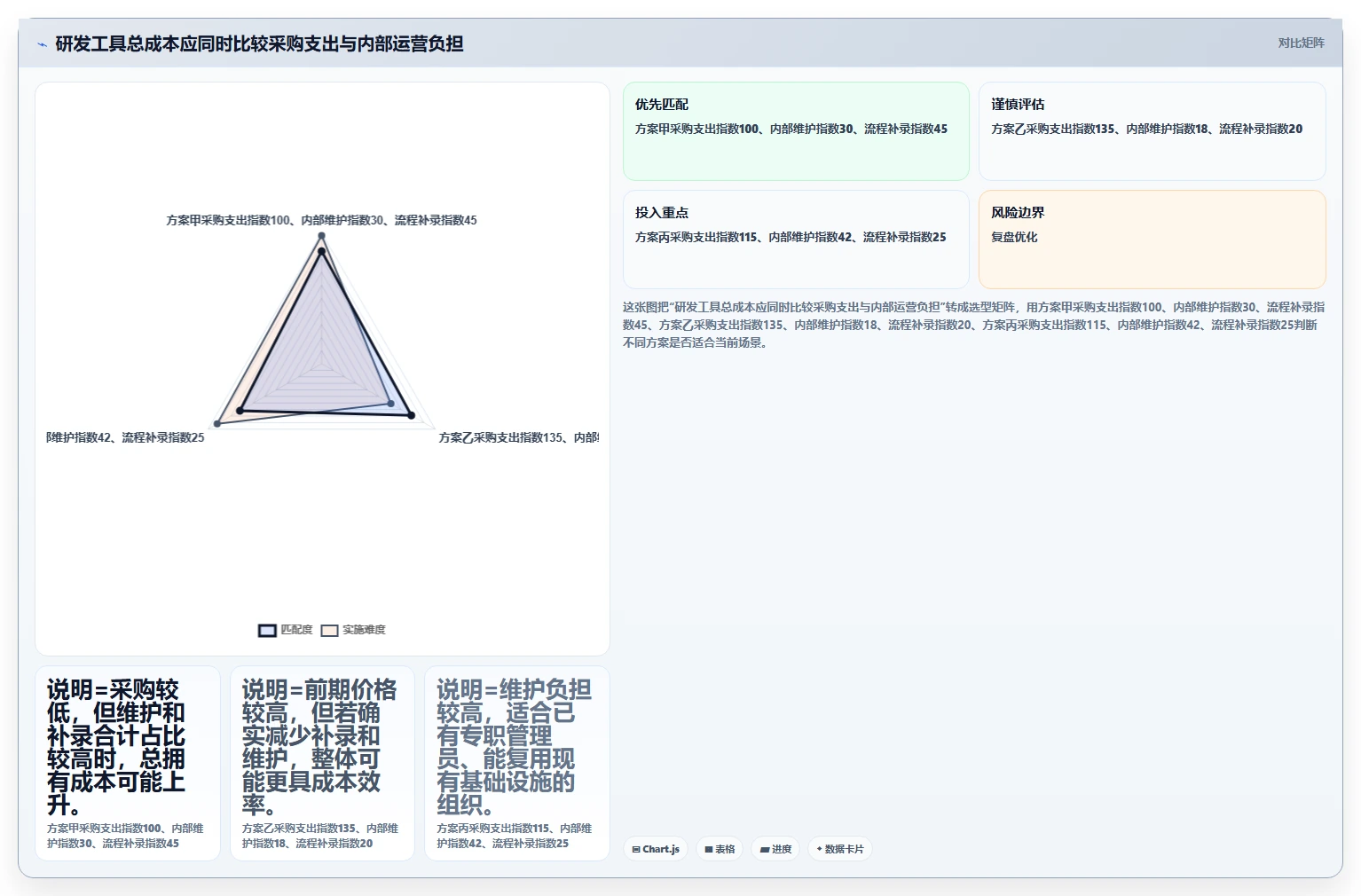The width and height of the screenshot is (1361, 896).
Task: Open the card 说明=维护负担较高
Action: click(x=517, y=763)
